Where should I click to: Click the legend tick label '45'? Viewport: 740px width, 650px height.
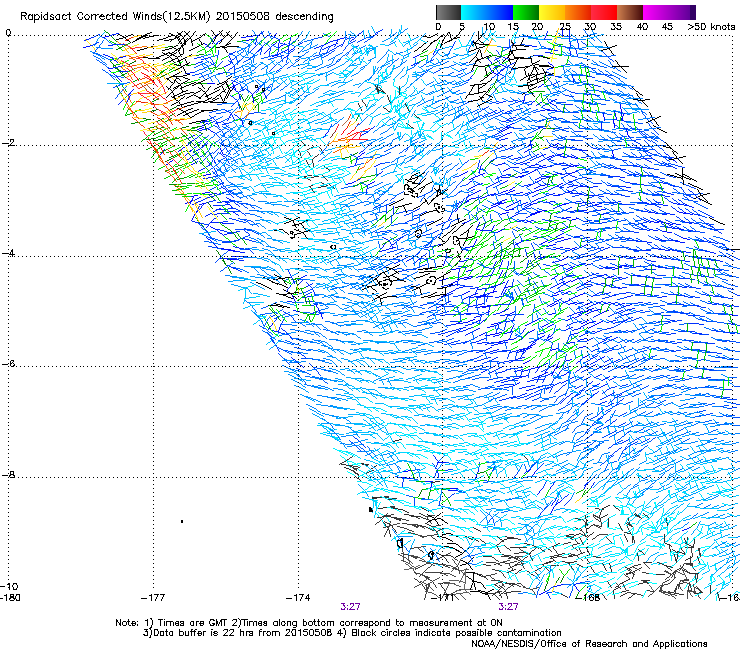pos(667,27)
